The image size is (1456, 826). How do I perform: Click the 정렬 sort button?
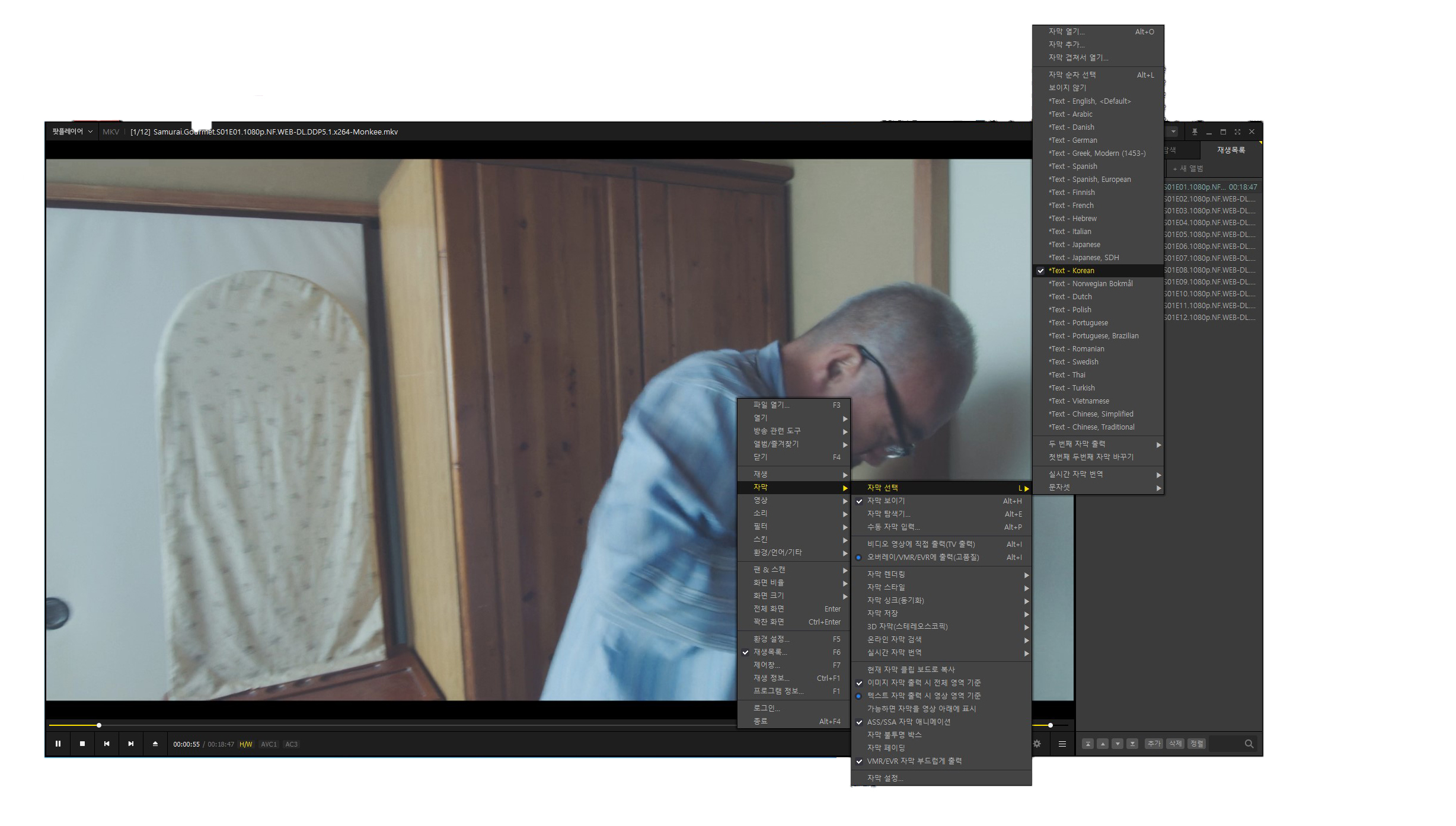(x=1196, y=744)
